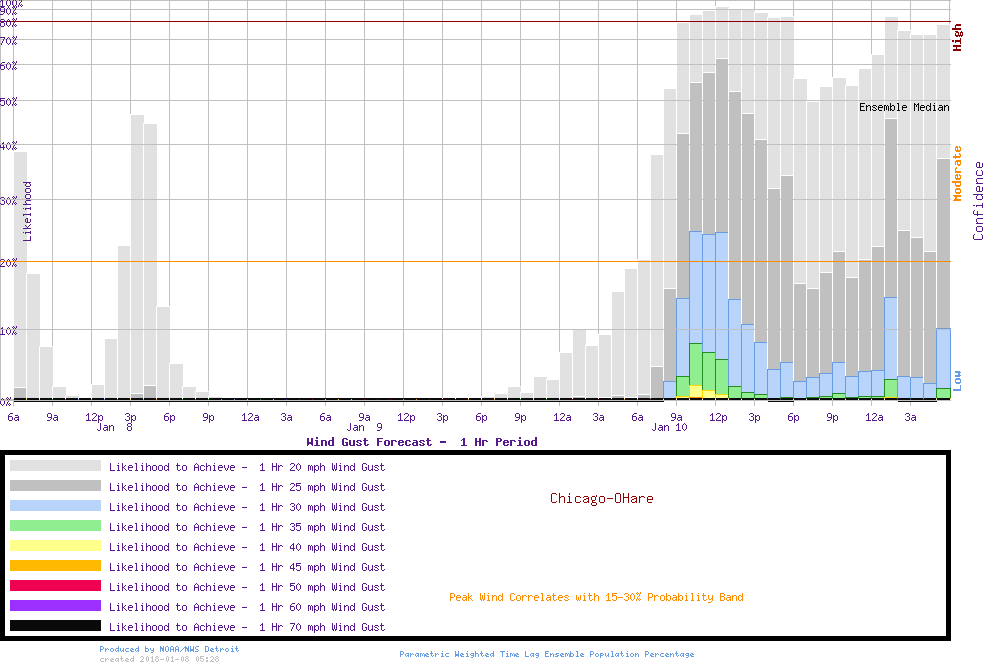Click the orange 45 mph legend swatch
Viewport: 1000px width, 670px height.
tap(55, 566)
